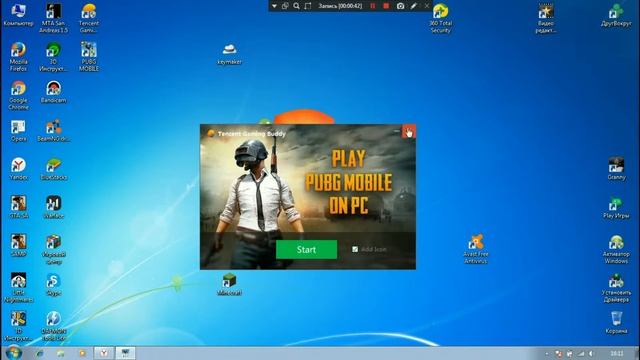This screenshot has width=640, height=360.
Task: Pause the recording with red pause button
Action: pos(372,6)
